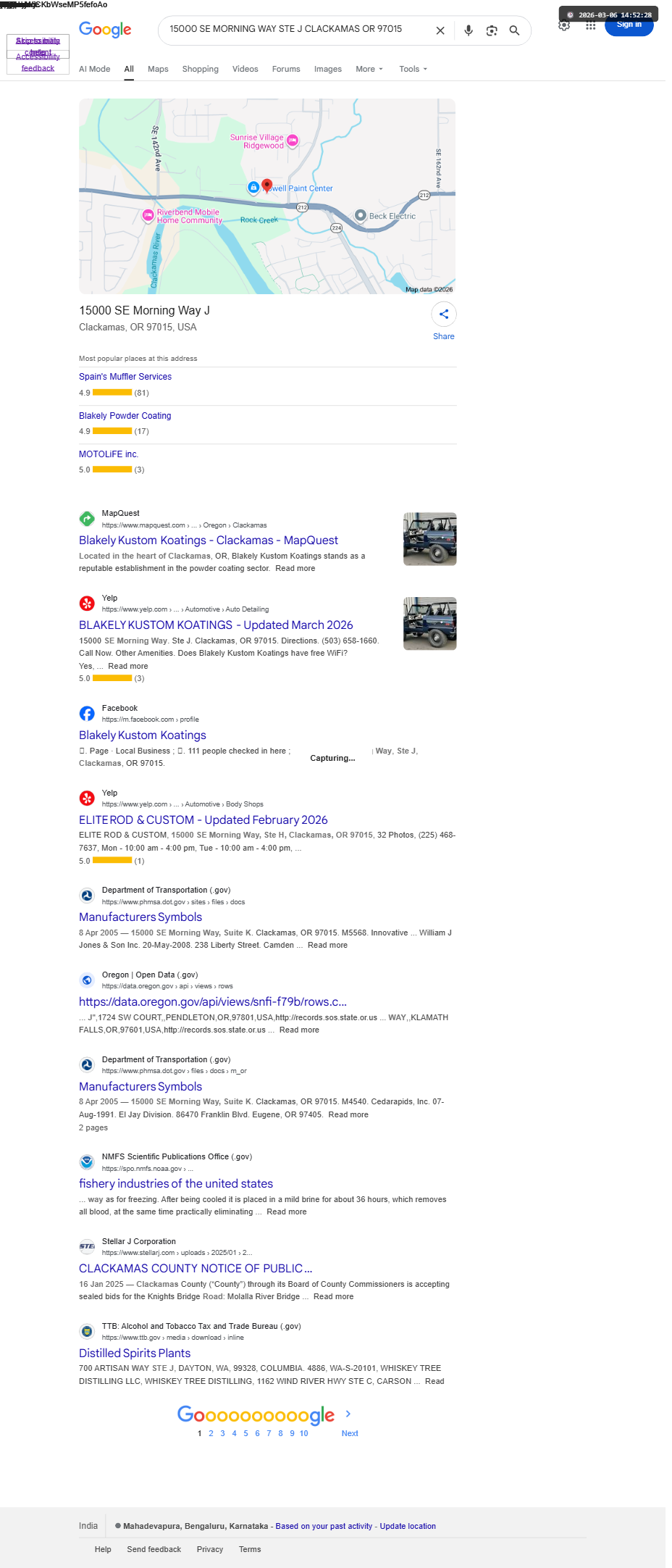Screen dimensions: 672x1568
Task: Click the Yelp result vehicle thumbnail
Action: pos(430,624)
